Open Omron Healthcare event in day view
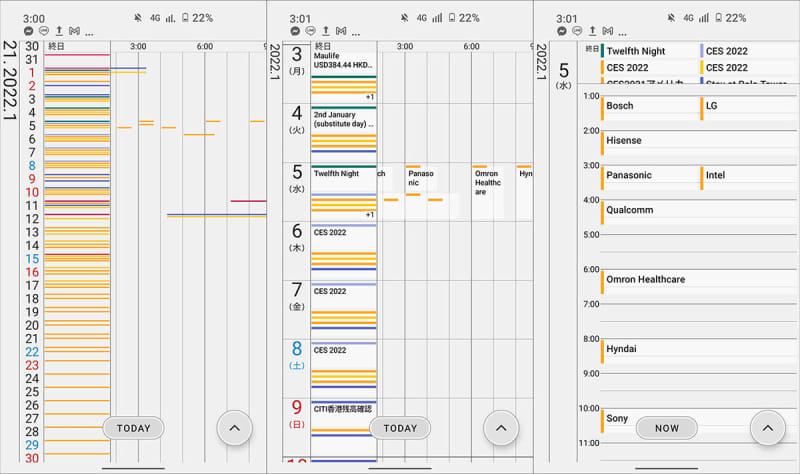The image size is (800, 474). coord(699,280)
